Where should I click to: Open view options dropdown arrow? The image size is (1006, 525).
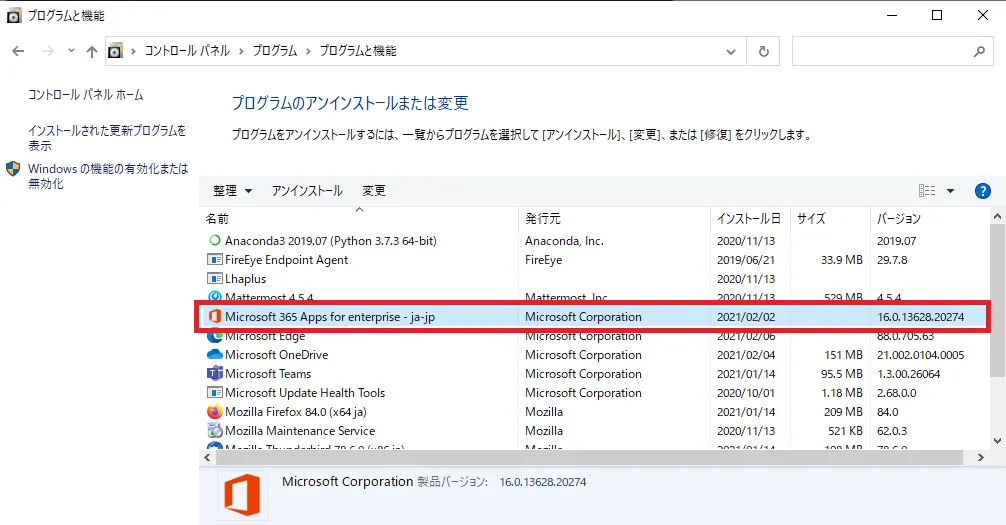click(x=950, y=191)
